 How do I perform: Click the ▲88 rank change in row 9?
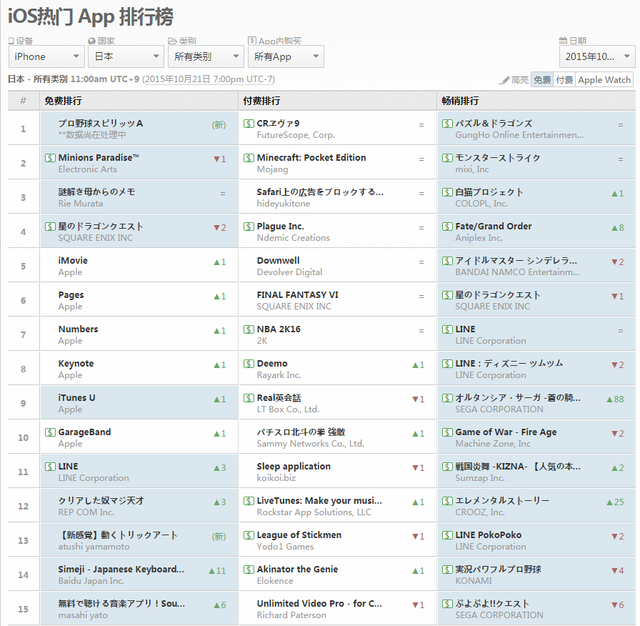point(615,399)
